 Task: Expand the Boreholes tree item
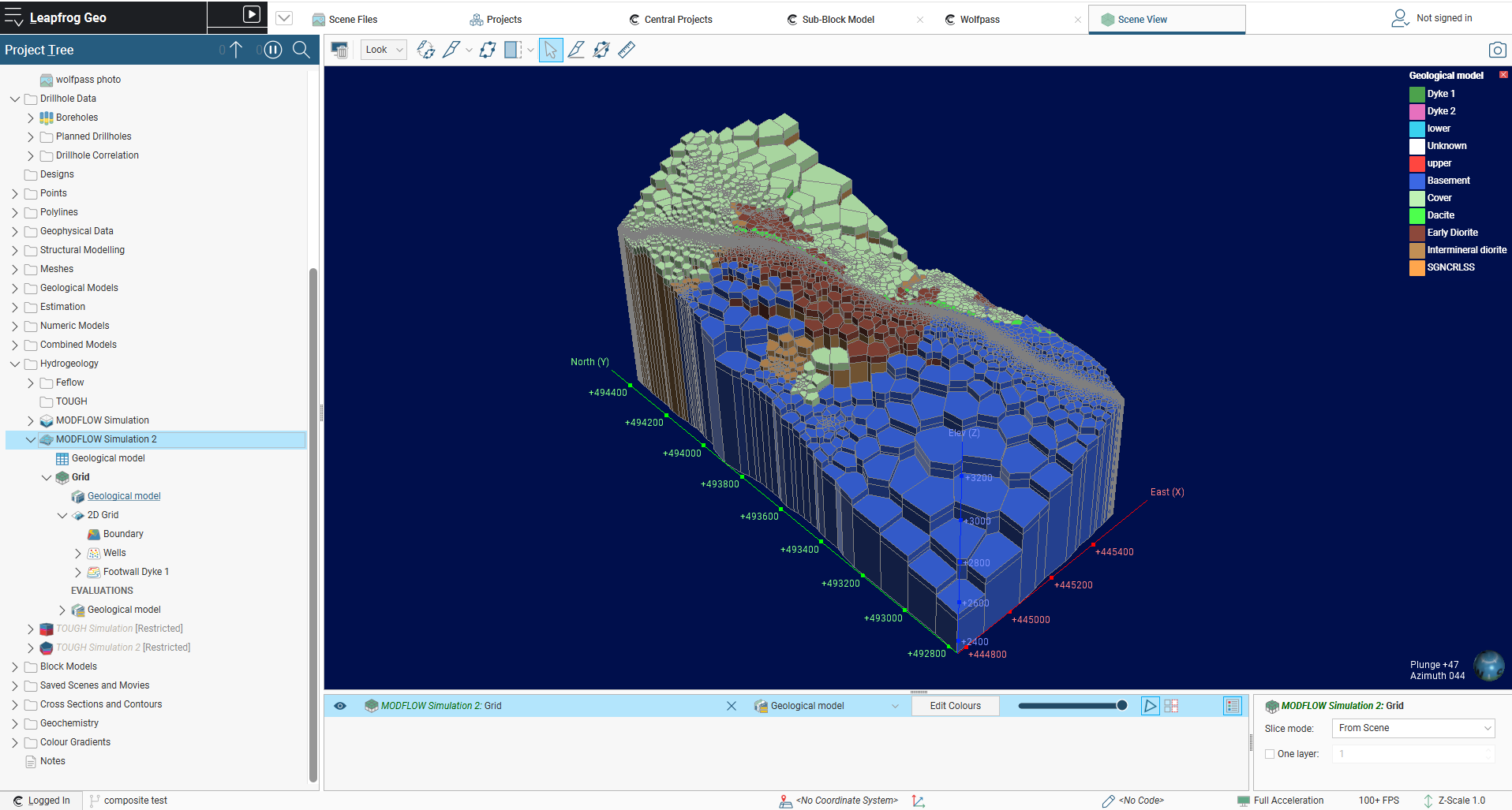pyautogui.click(x=30, y=117)
